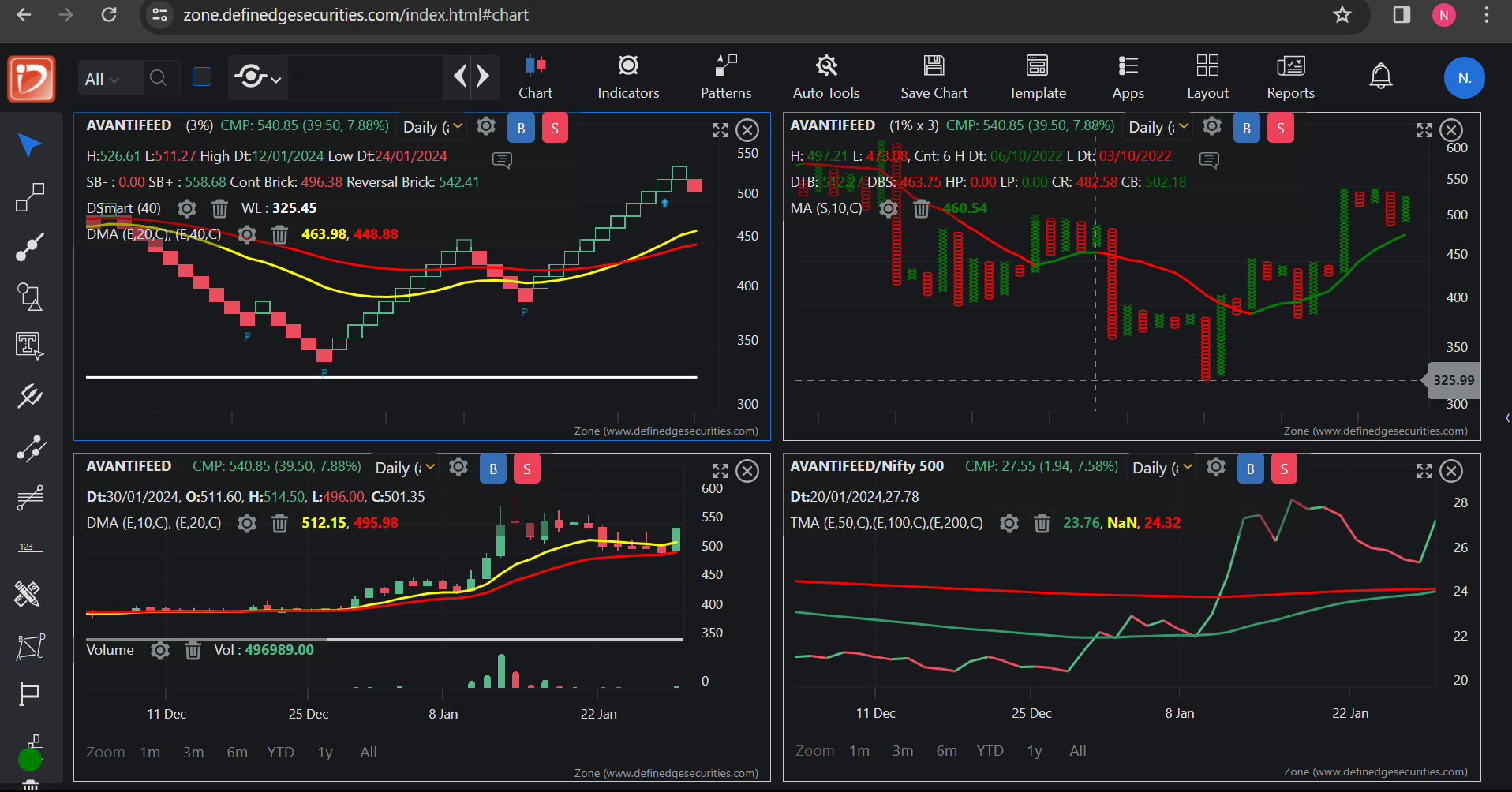Delete the DMA (E,20,C),(E,40,C) indicator

click(x=279, y=234)
